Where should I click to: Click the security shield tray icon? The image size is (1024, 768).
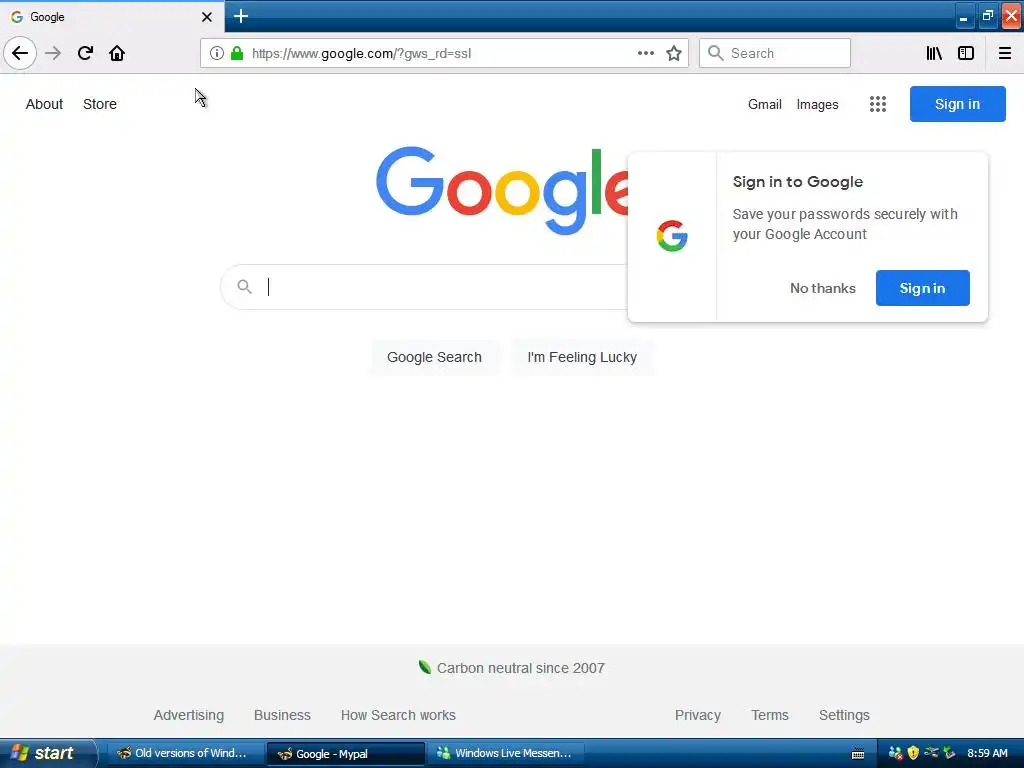[x=913, y=753]
